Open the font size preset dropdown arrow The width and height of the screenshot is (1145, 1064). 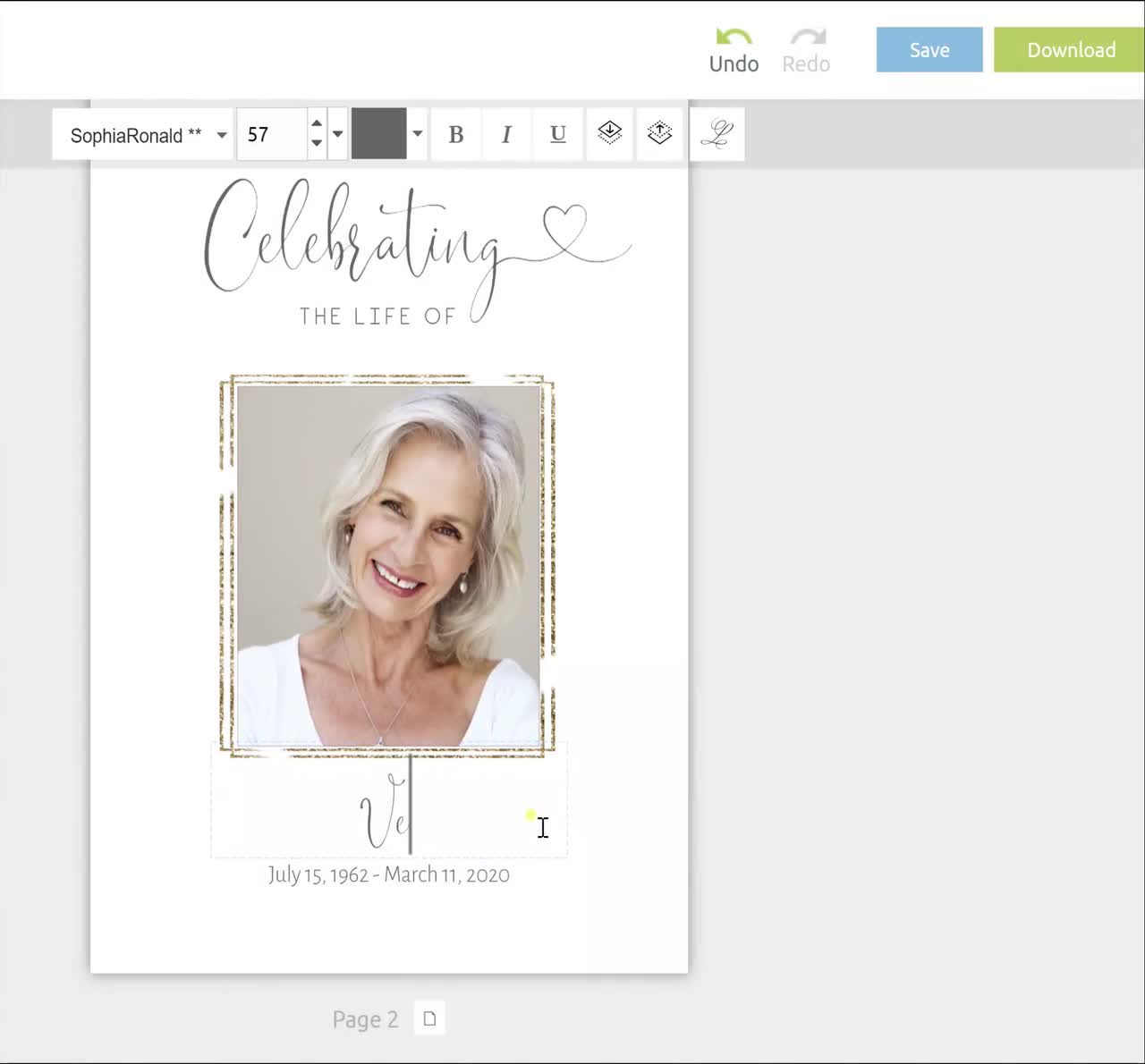pyautogui.click(x=337, y=135)
